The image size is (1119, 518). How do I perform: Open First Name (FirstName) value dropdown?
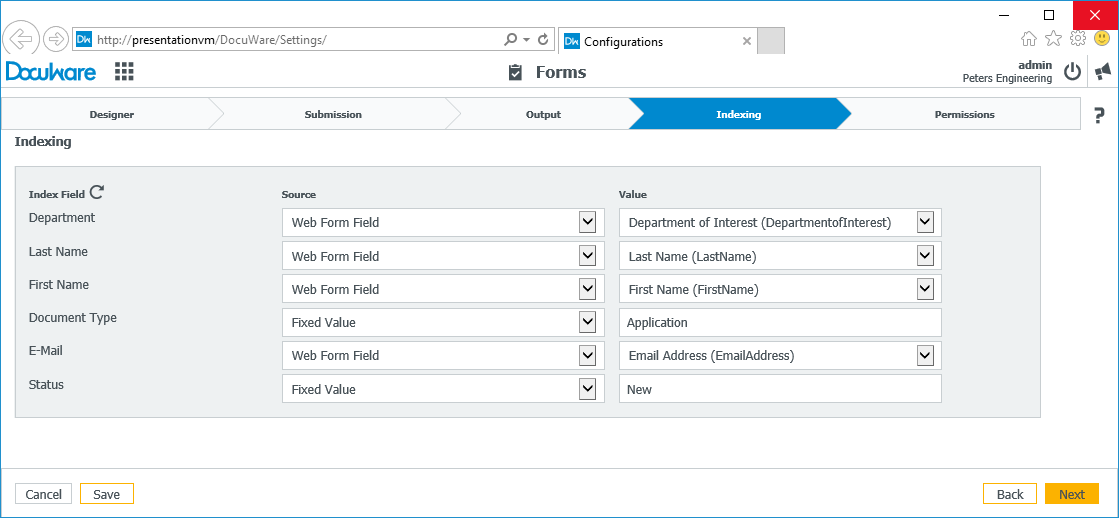point(924,289)
